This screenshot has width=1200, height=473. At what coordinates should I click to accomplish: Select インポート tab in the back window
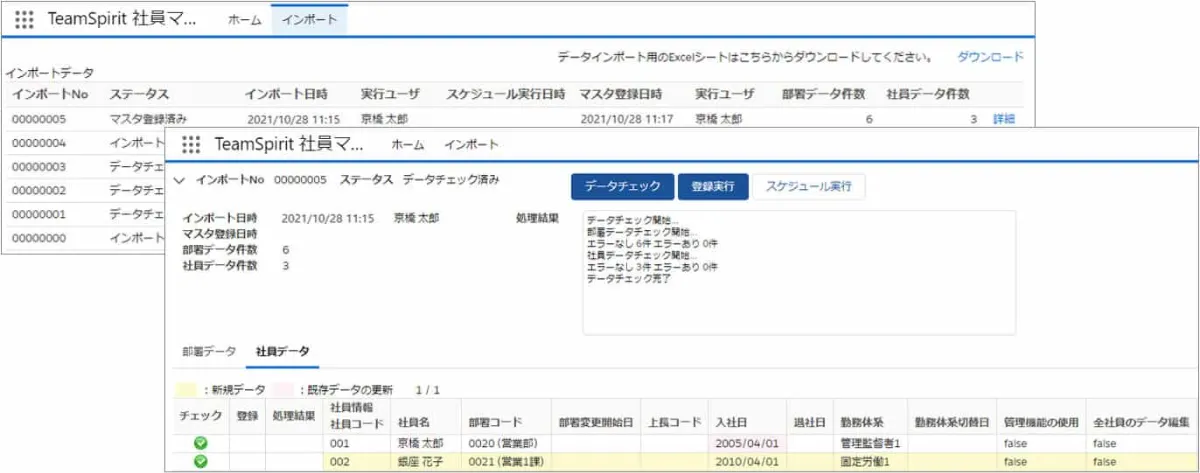(x=309, y=20)
